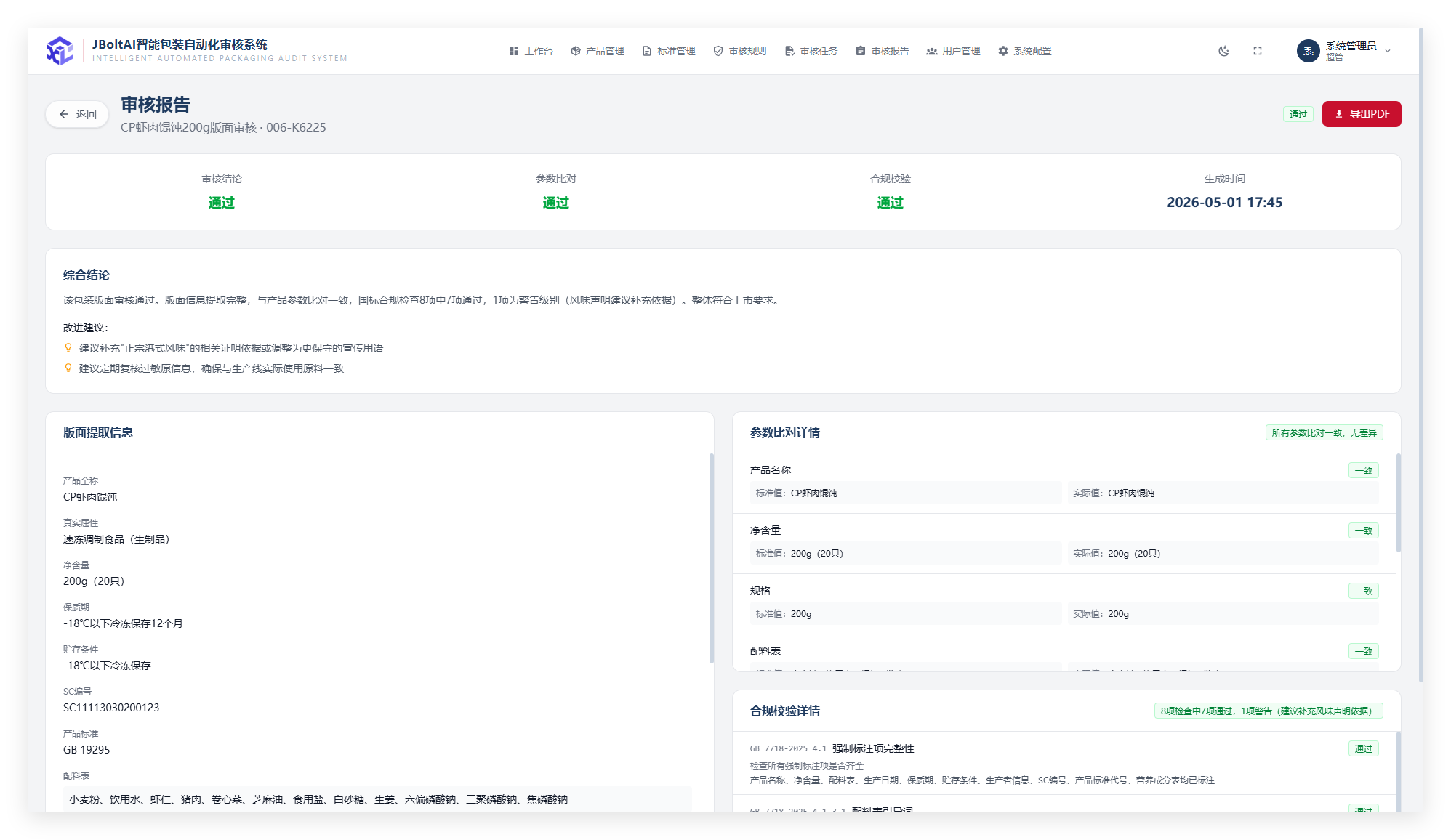Open the 工作台 menu
Viewport: 1451px width, 840px height.
click(x=531, y=51)
